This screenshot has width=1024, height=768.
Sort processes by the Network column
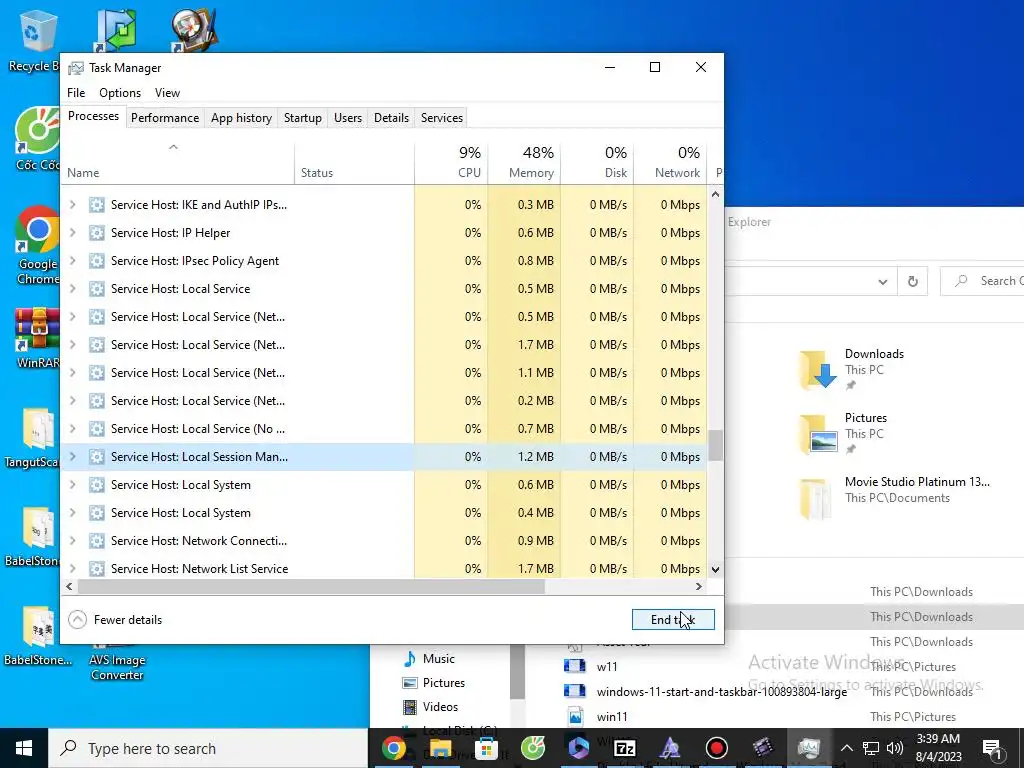[x=670, y=162]
